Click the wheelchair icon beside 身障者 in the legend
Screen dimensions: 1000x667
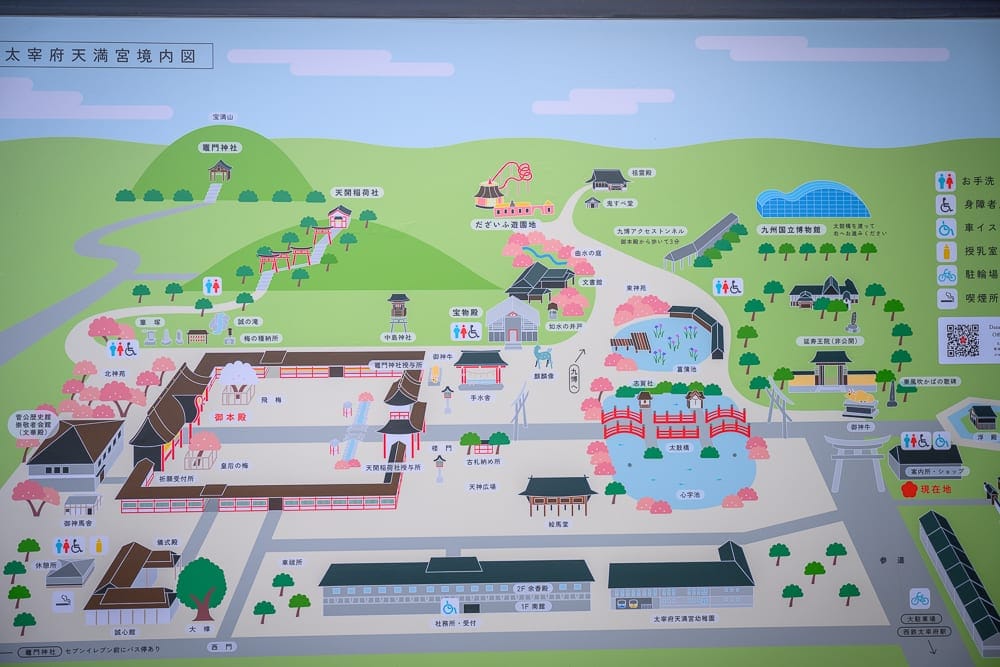coord(945,205)
